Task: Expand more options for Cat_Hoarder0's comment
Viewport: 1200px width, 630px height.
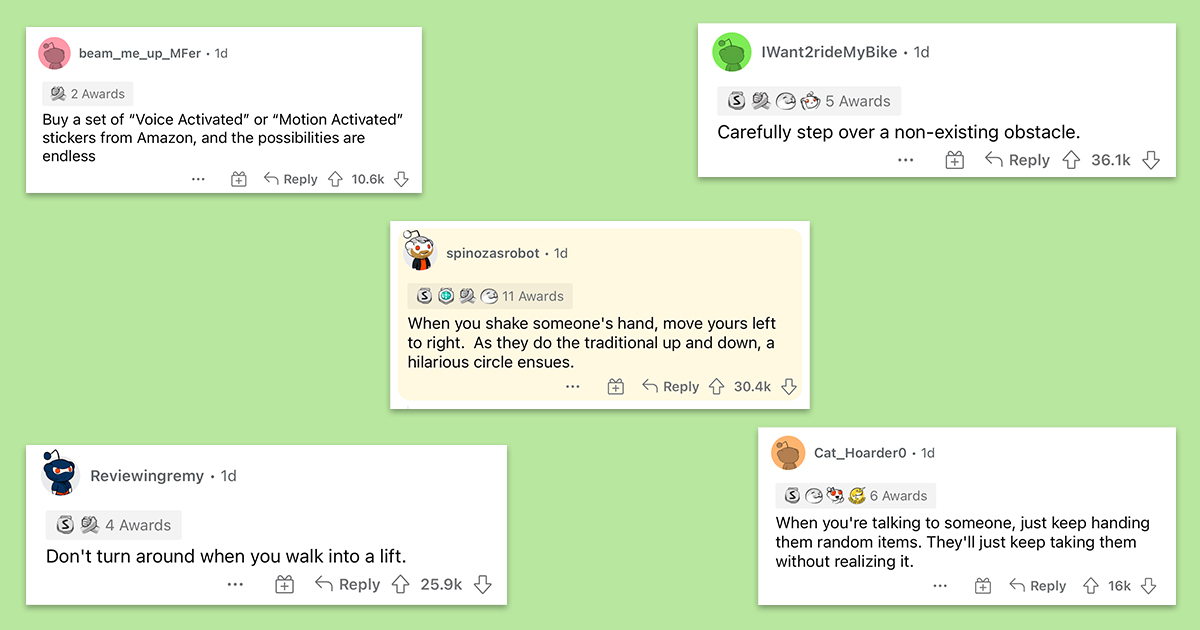Action: (x=940, y=586)
